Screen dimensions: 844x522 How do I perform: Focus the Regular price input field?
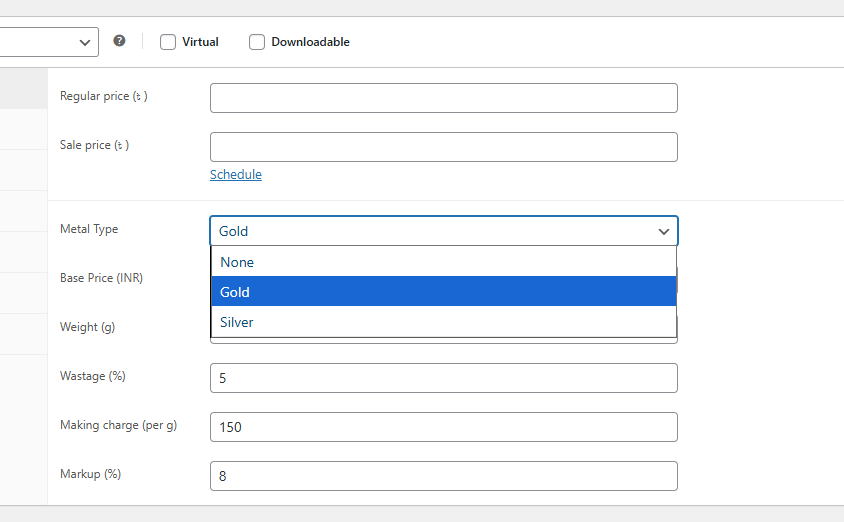tap(443, 98)
